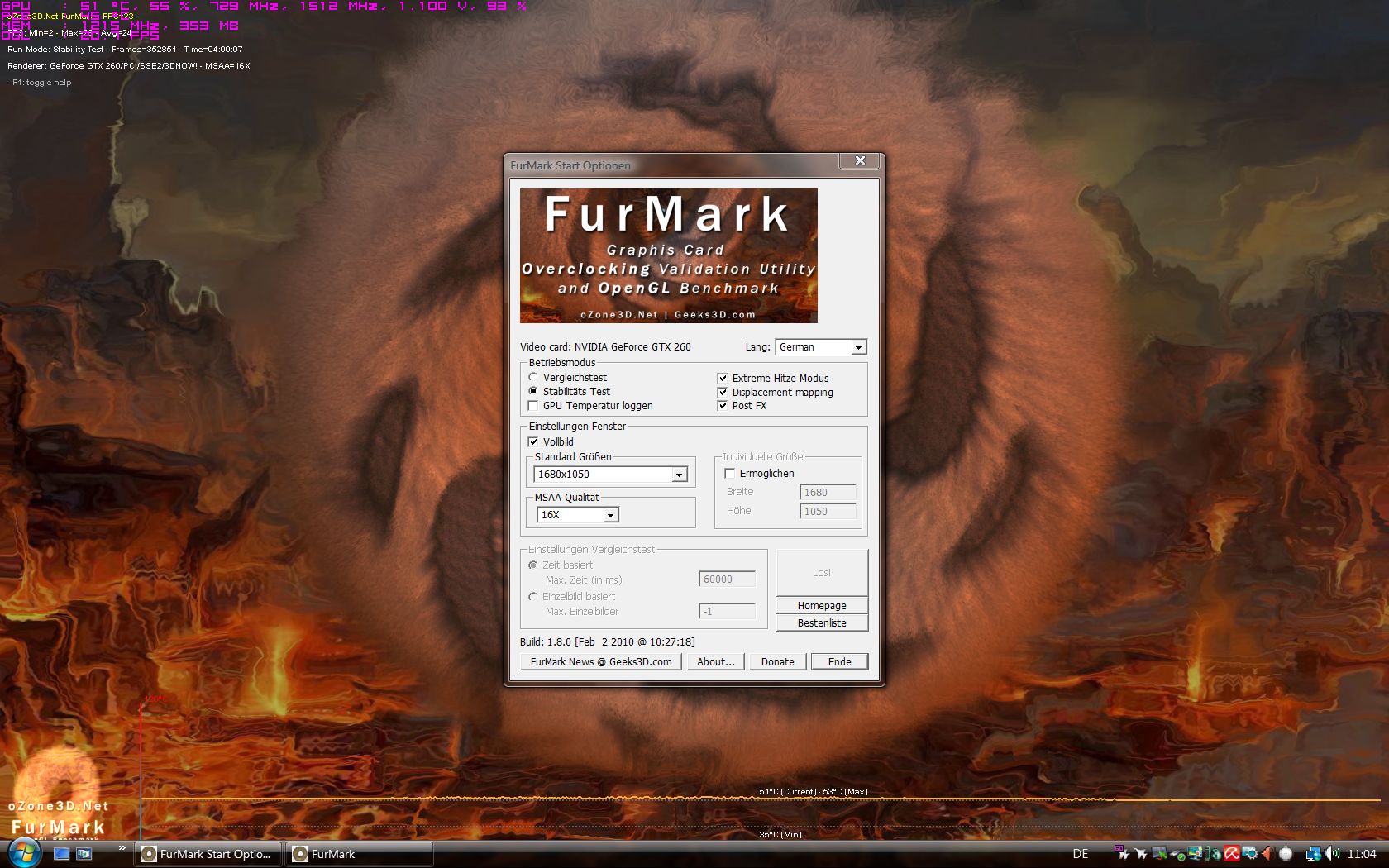The height and width of the screenshot is (868, 1389).
Task: Select the Zeit basiert radio button
Action: (533, 565)
